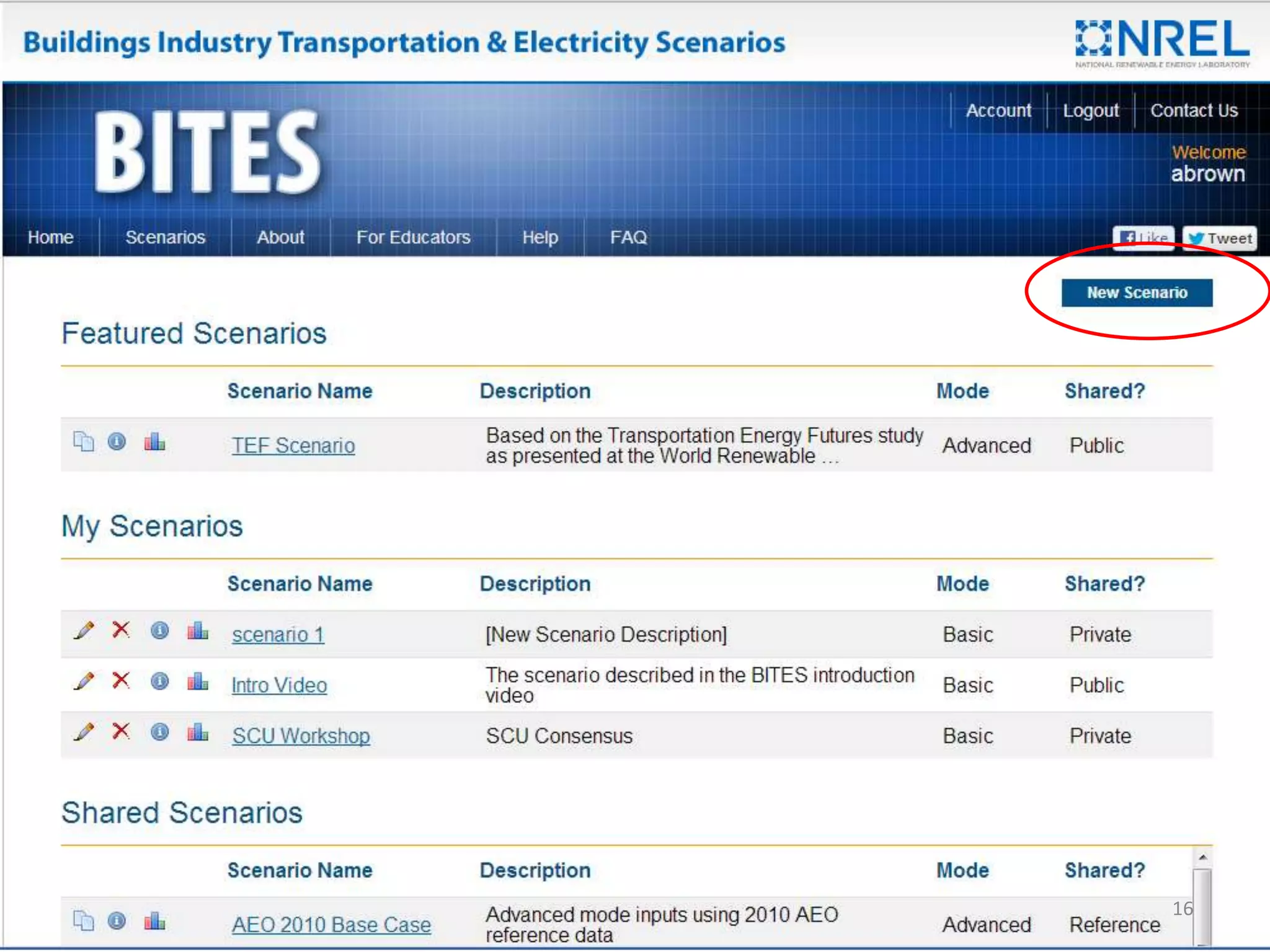
Task: Click the chart icon for Intro Video
Action: click(x=198, y=681)
